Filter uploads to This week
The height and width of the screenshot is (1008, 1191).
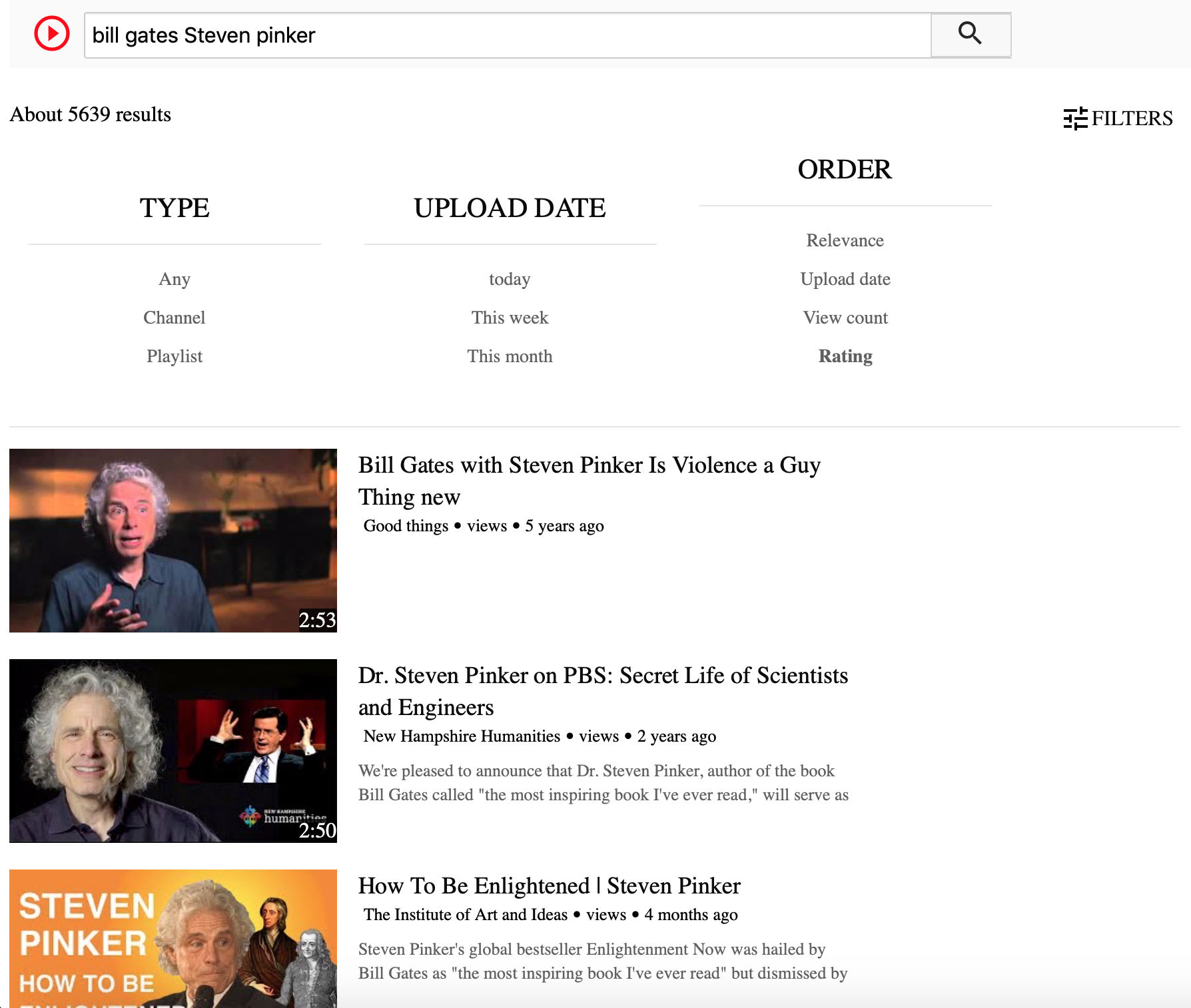tap(510, 318)
